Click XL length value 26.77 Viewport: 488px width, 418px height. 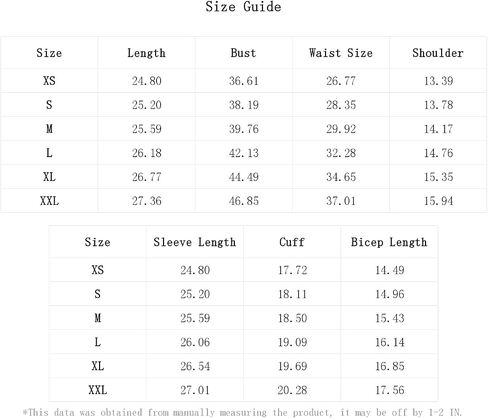pyautogui.click(x=147, y=177)
